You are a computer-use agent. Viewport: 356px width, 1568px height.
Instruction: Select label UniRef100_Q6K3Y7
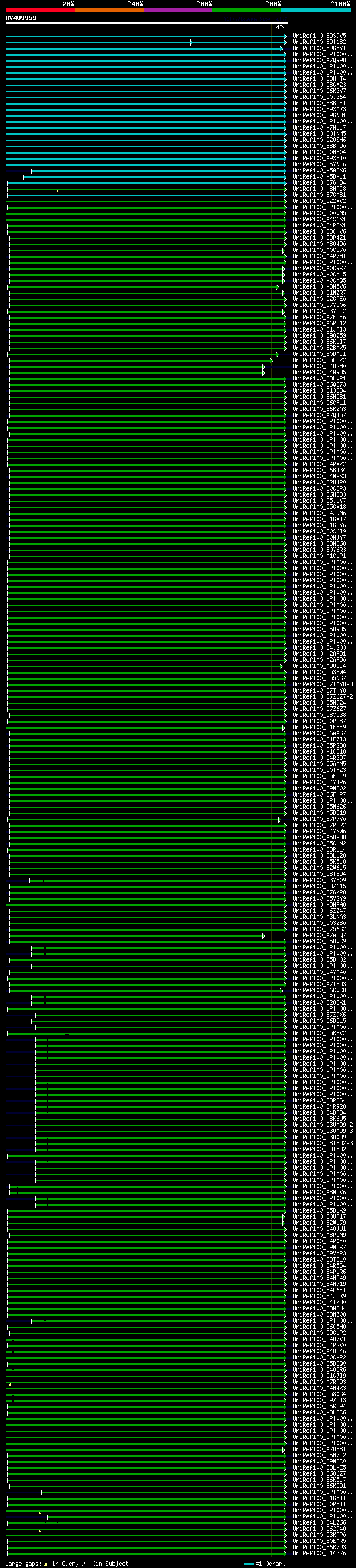(x=319, y=91)
